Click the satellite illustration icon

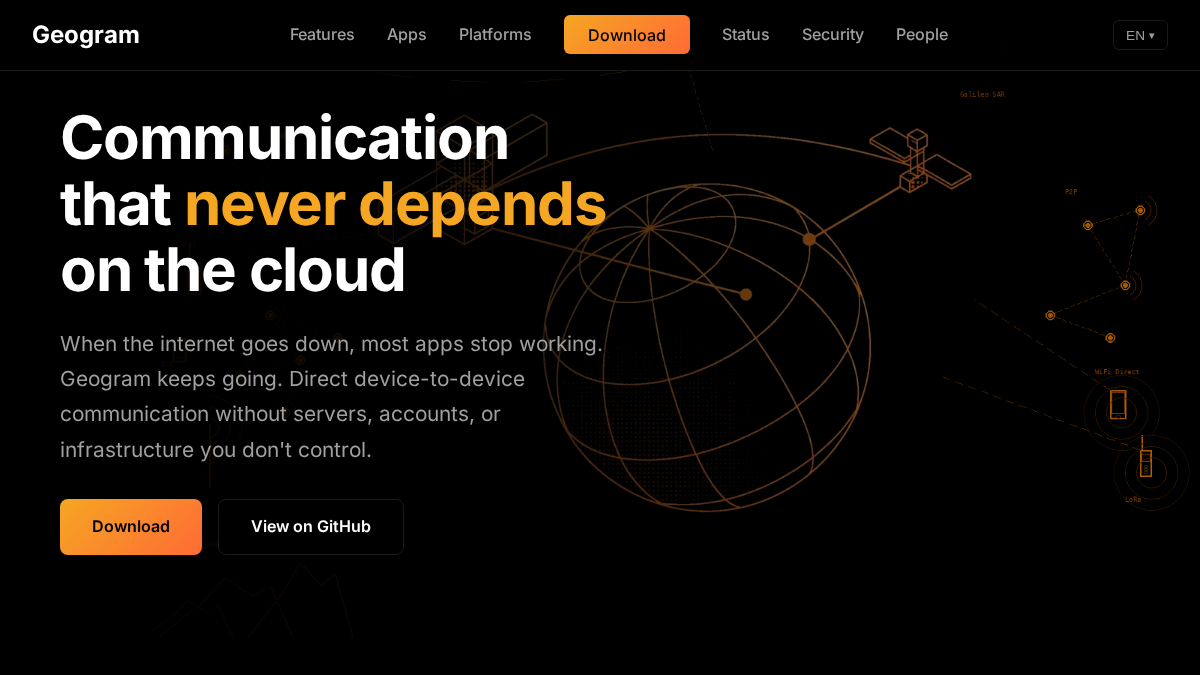point(919,159)
